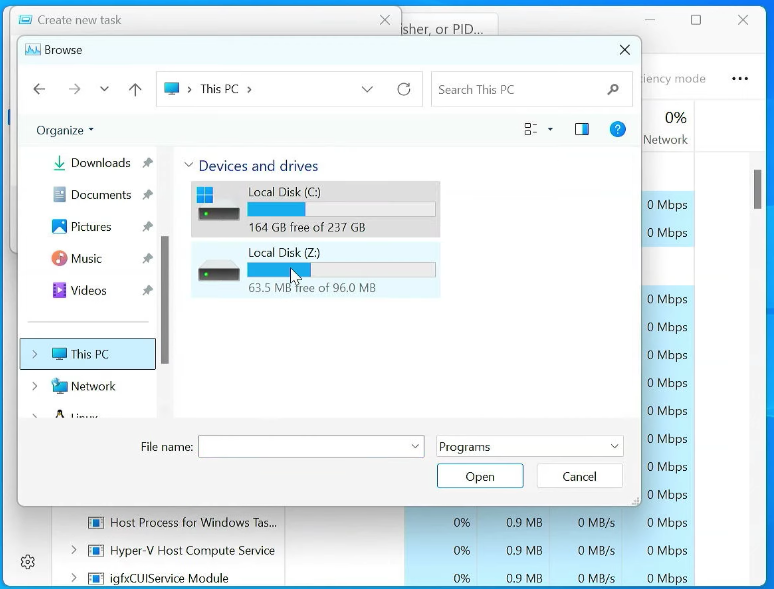
Task: Click the navigation pane scrollbar
Action: pyautogui.click(x=165, y=300)
